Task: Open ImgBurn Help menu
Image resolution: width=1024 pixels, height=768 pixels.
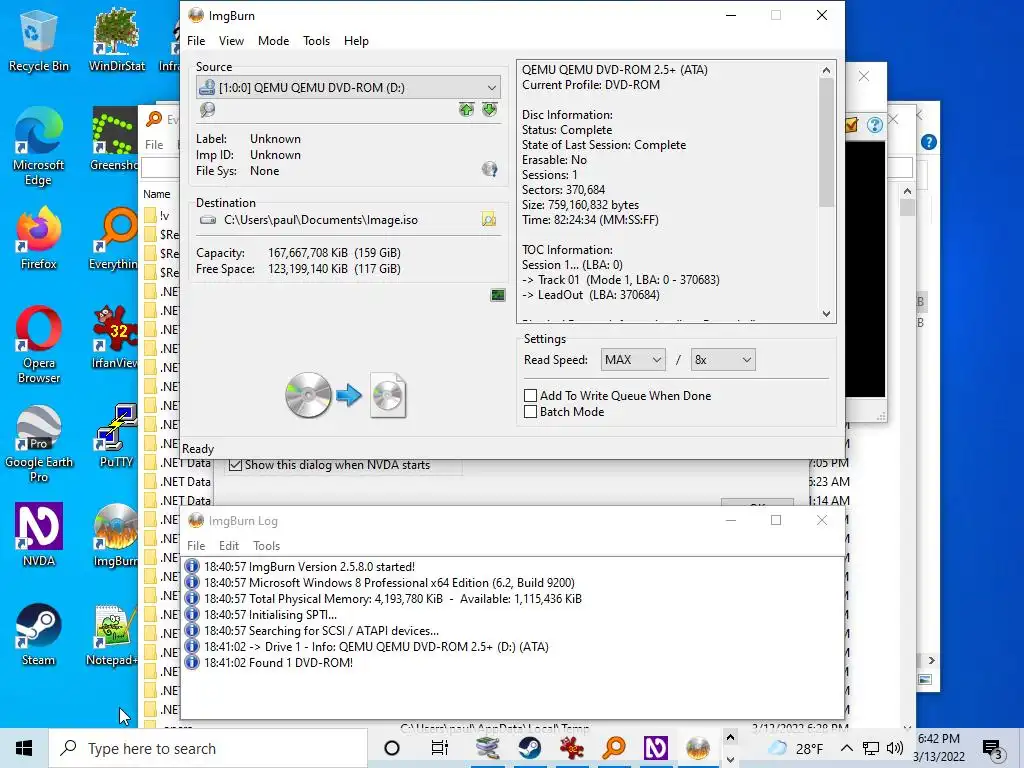Action: click(356, 40)
